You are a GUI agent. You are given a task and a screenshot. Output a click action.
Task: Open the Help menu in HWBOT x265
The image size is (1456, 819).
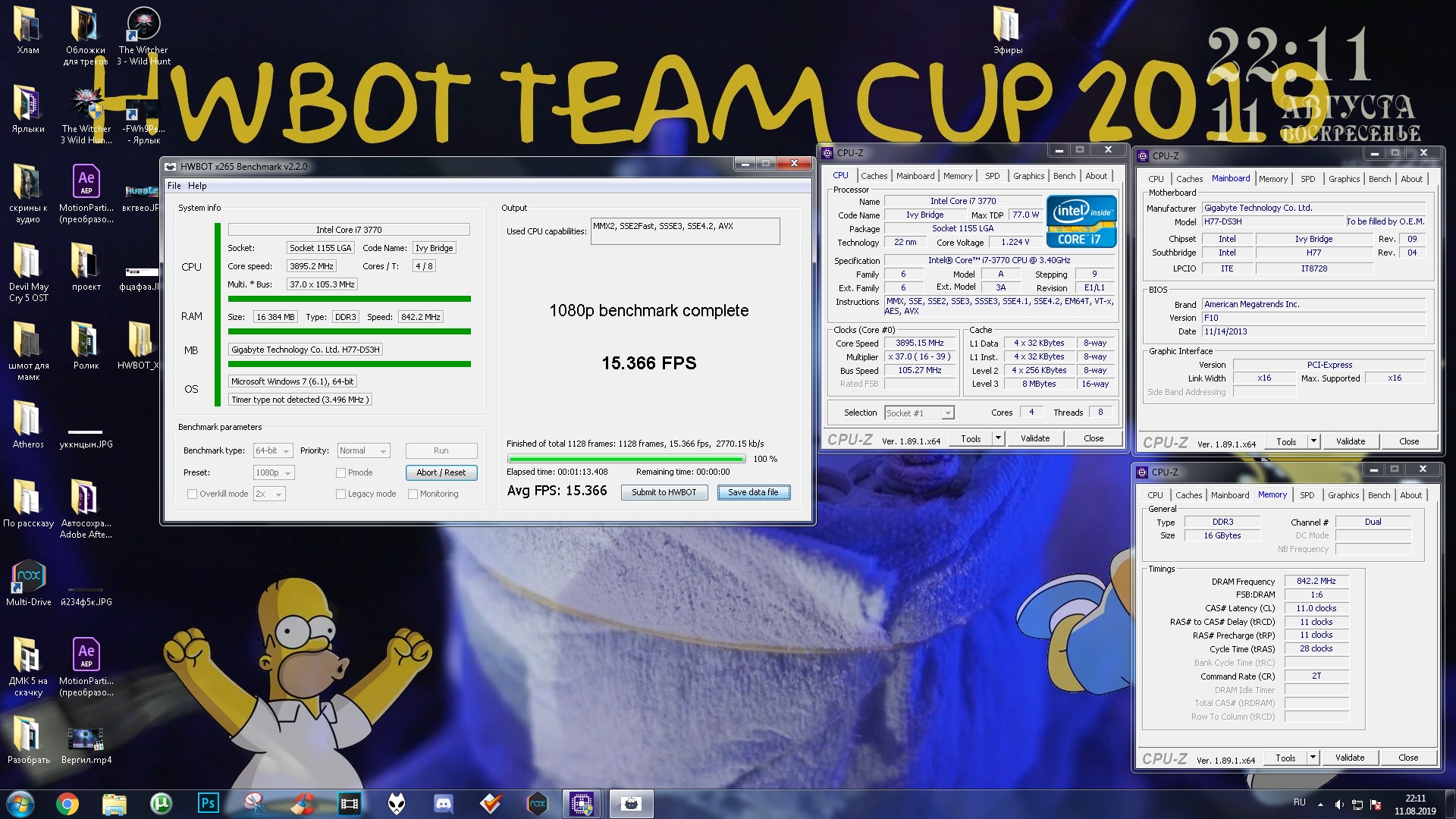click(197, 186)
